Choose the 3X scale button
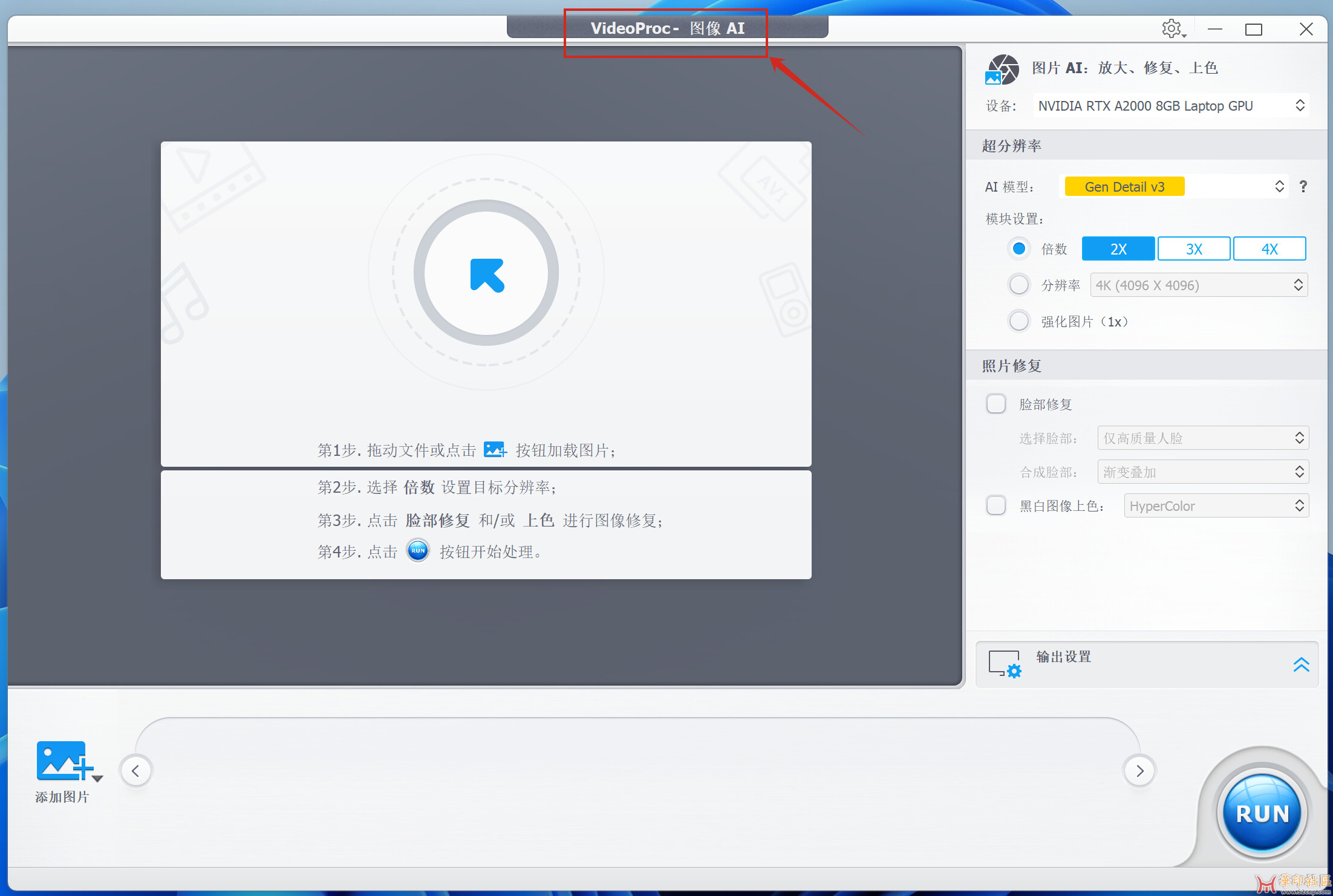Image resolution: width=1333 pixels, height=896 pixels. [x=1194, y=249]
